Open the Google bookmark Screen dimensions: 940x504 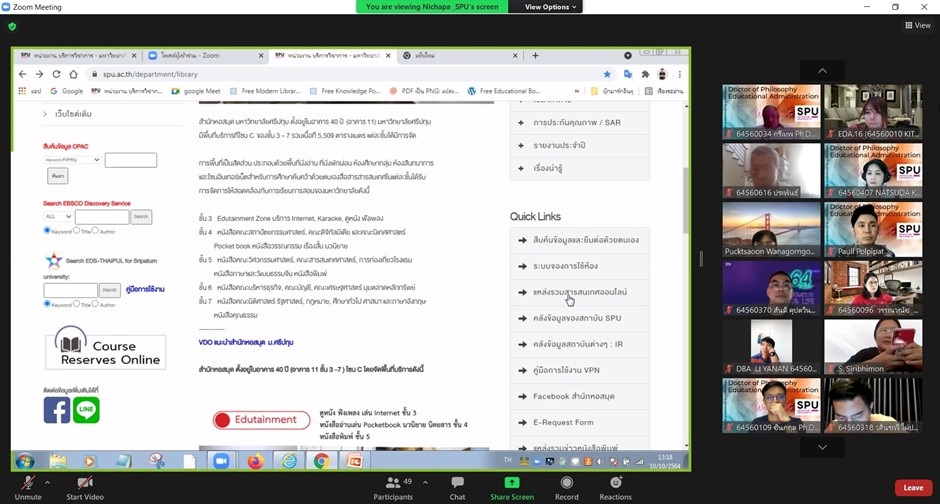[67, 91]
